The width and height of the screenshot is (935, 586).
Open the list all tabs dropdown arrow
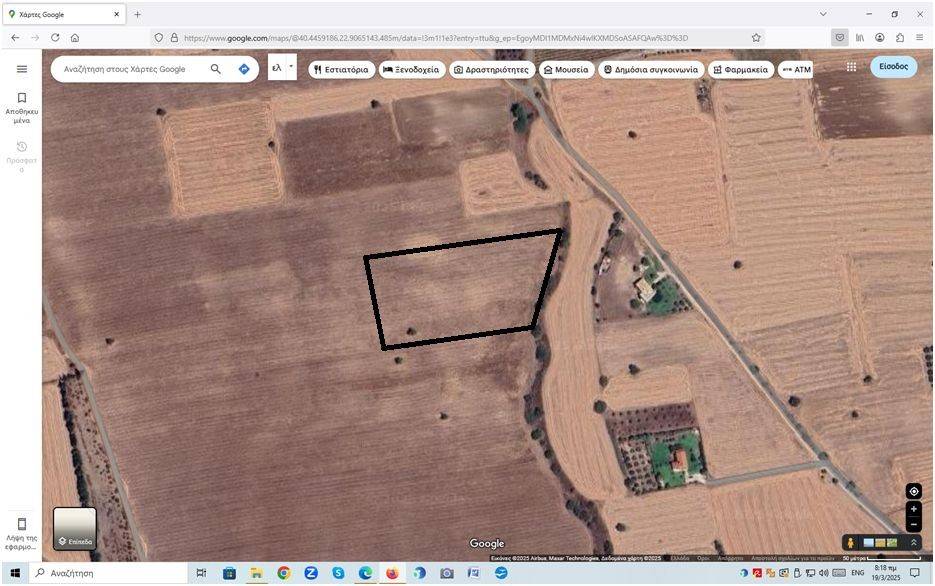[x=823, y=14]
